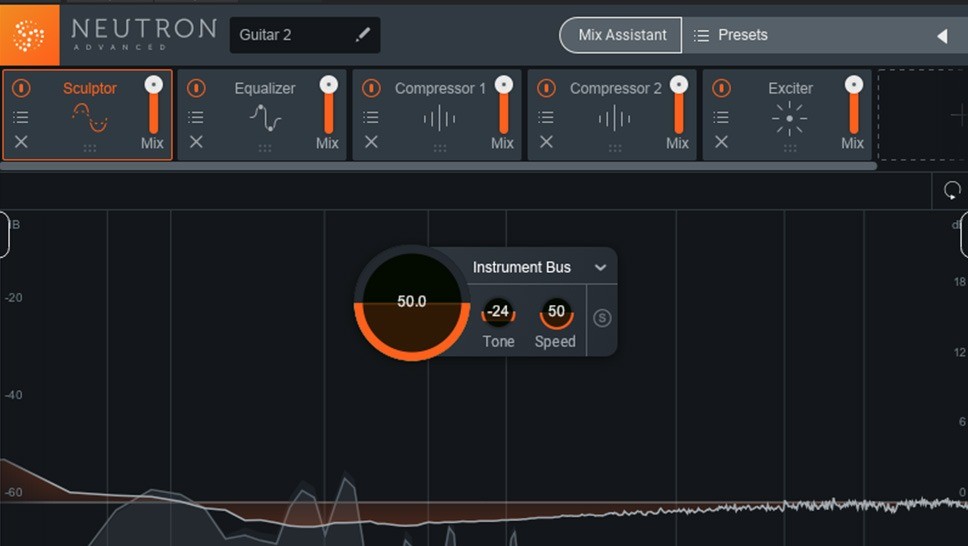Open the Compressor 2 presets list icon
The width and height of the screenshot is (968, 546).
point(546,117)
